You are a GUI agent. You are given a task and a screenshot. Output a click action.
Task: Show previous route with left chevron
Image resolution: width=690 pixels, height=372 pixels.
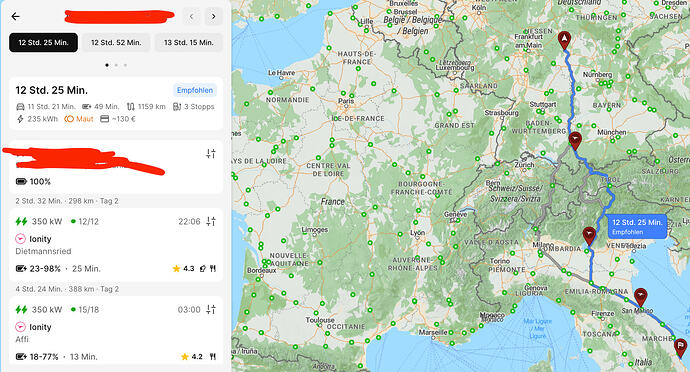[x=191, y=17]
